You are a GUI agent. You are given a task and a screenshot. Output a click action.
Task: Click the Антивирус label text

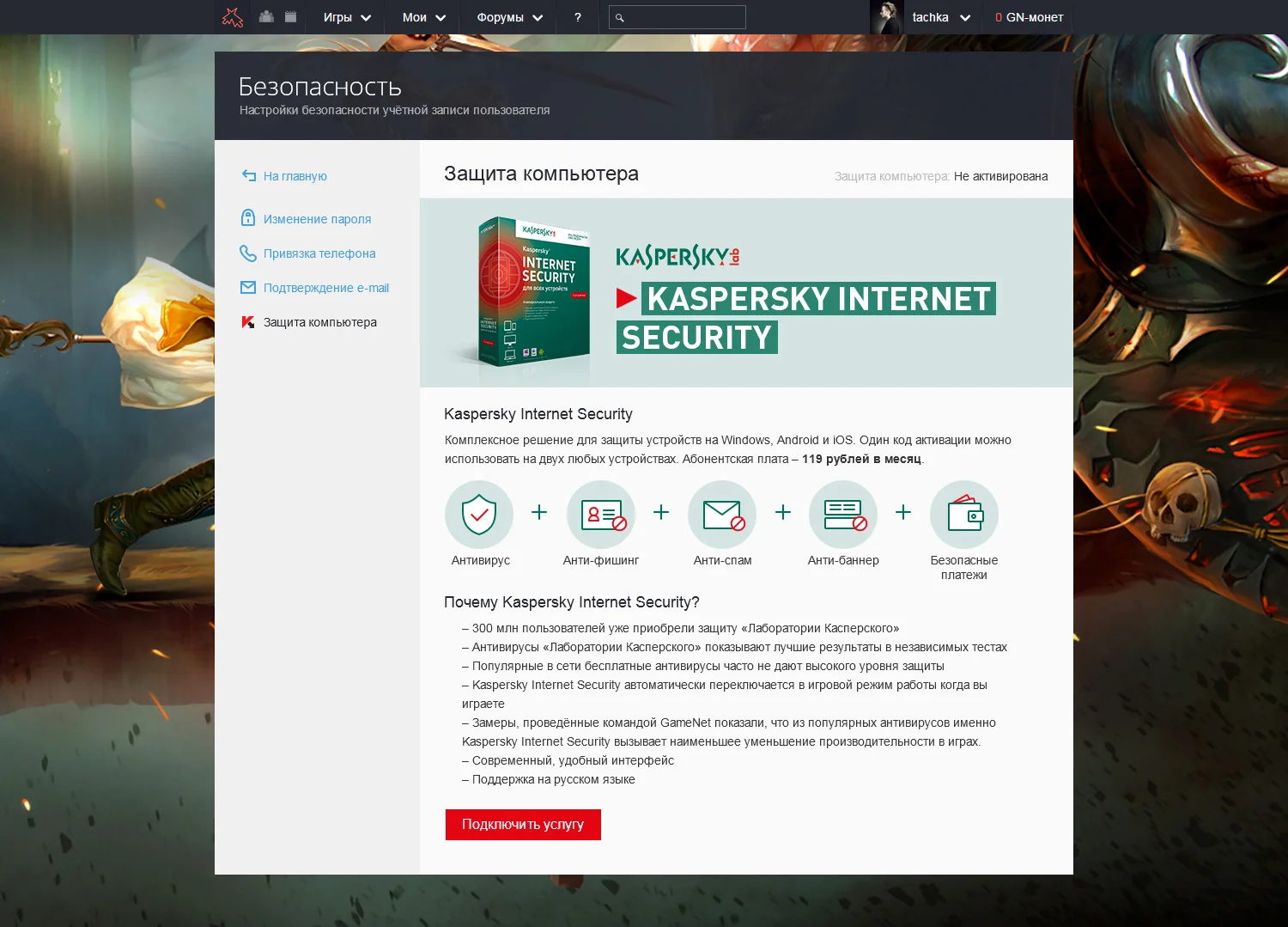click(481, 560)
